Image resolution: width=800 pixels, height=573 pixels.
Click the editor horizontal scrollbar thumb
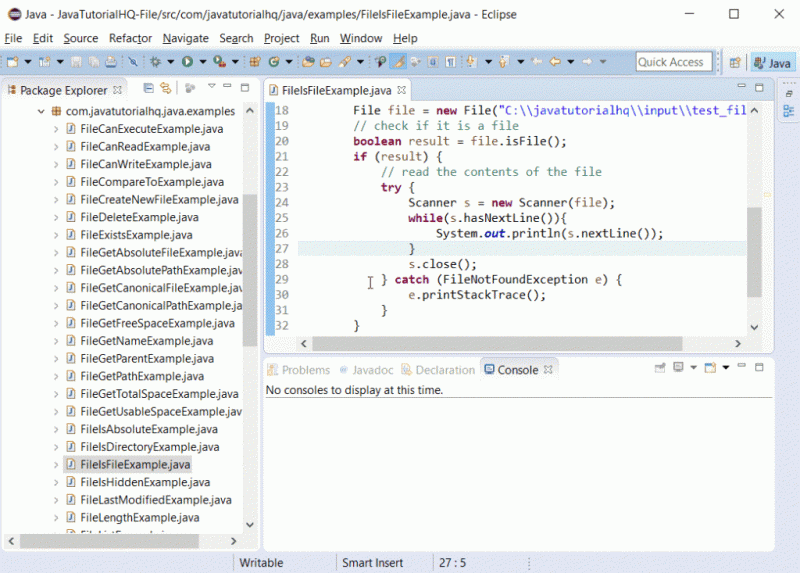(497, 343)
